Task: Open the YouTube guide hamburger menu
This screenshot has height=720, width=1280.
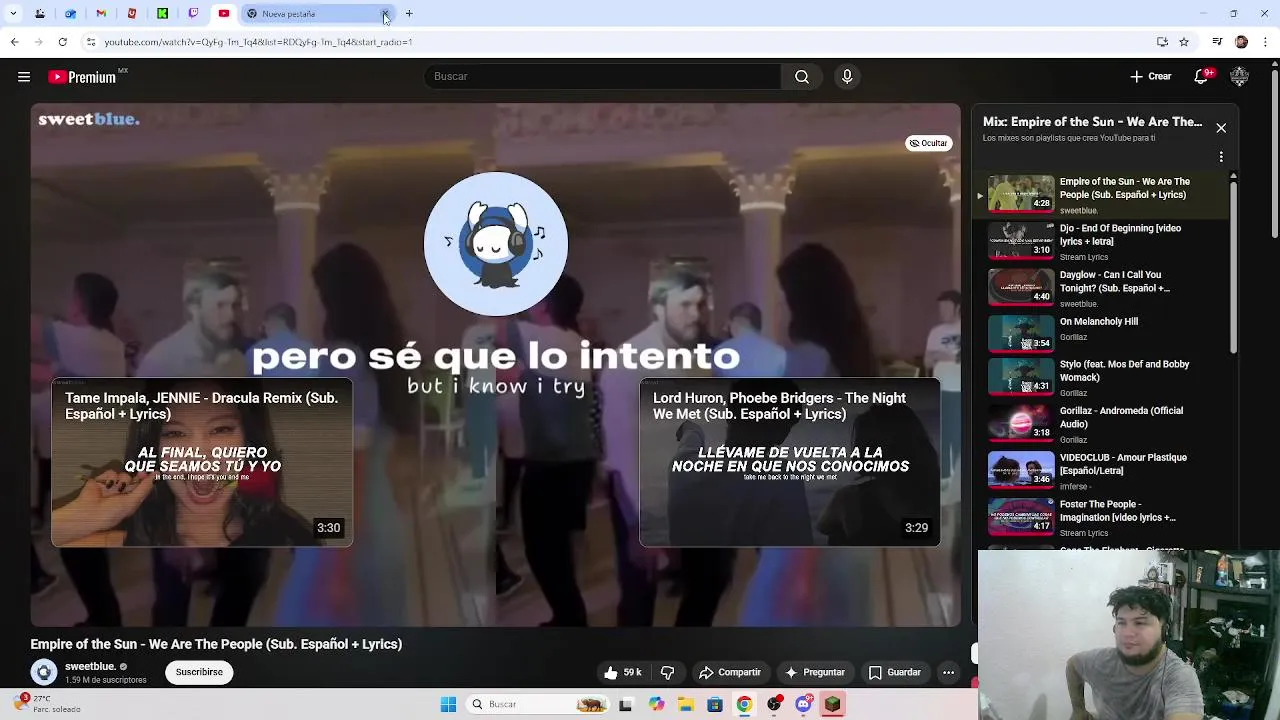Action: [x=24, y=77]
